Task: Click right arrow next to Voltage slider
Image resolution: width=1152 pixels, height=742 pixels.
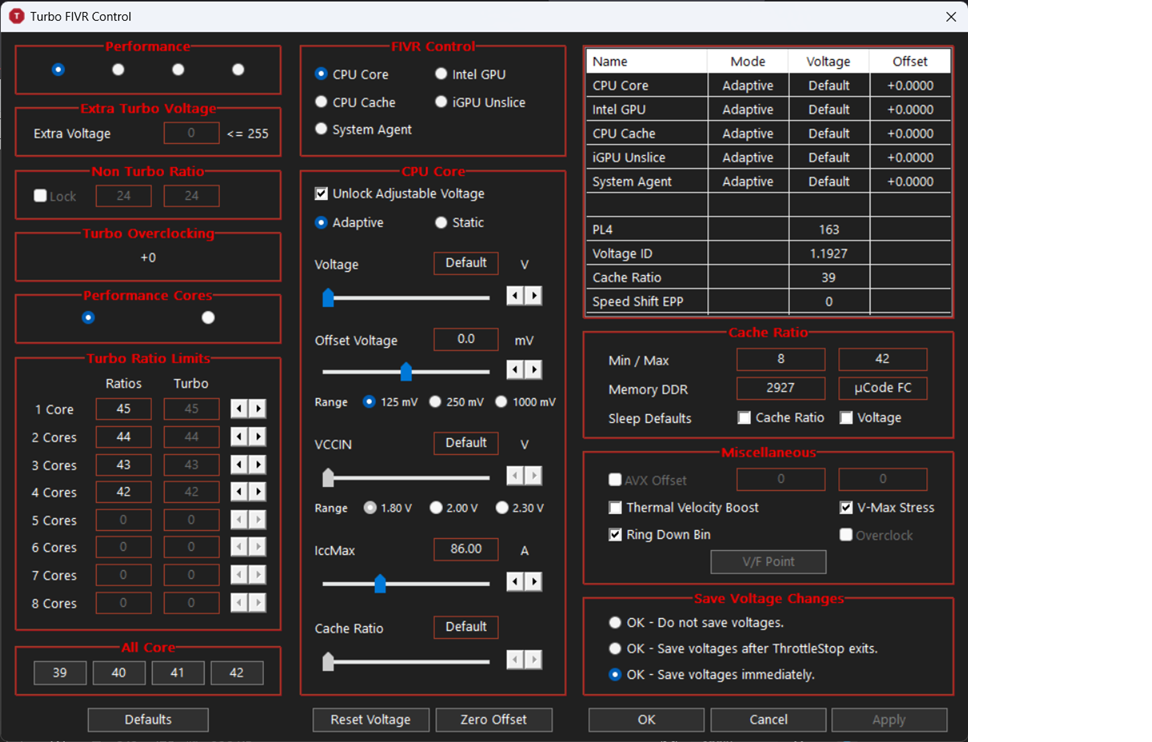Action: pyautogui.click(x=534, y=296)
